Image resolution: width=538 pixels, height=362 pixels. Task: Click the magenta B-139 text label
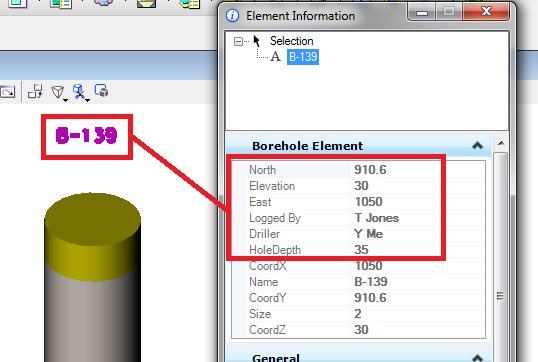pos(86,135)
